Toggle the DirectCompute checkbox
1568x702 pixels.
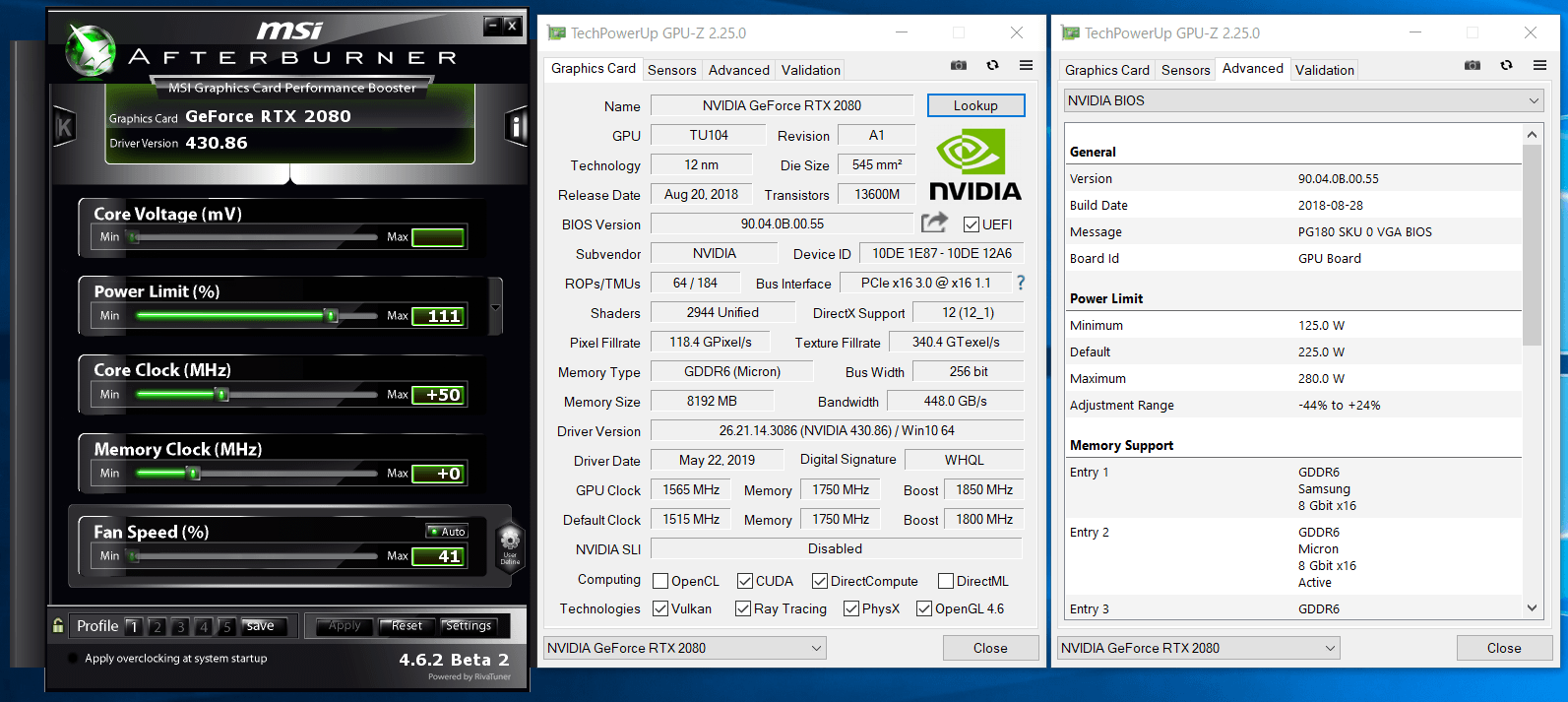tap(820, 581)
